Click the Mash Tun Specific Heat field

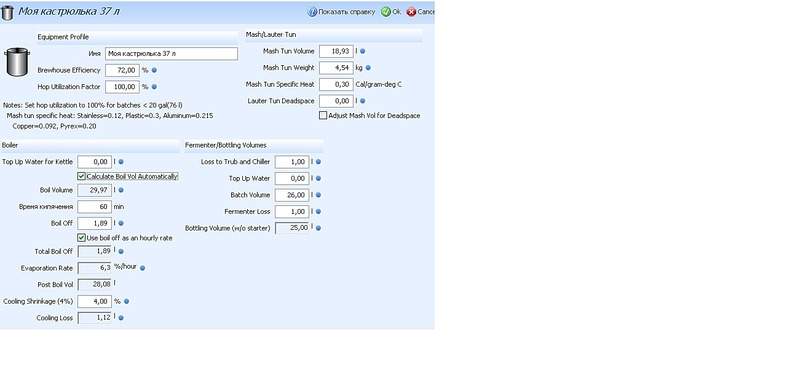tap(336, 84)
